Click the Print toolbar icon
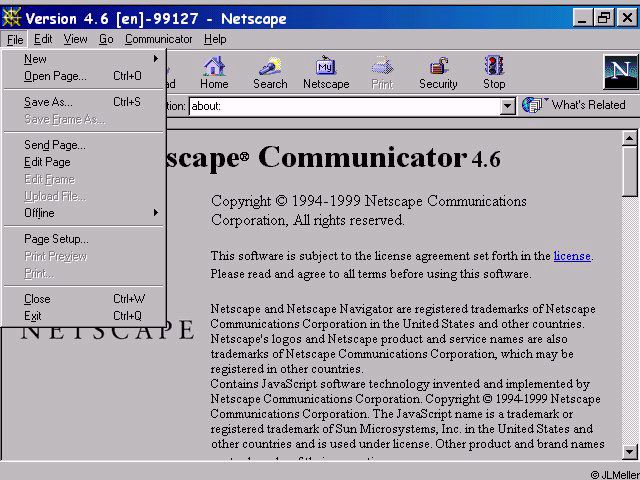 pyautogui.click(x=382, y=67)
